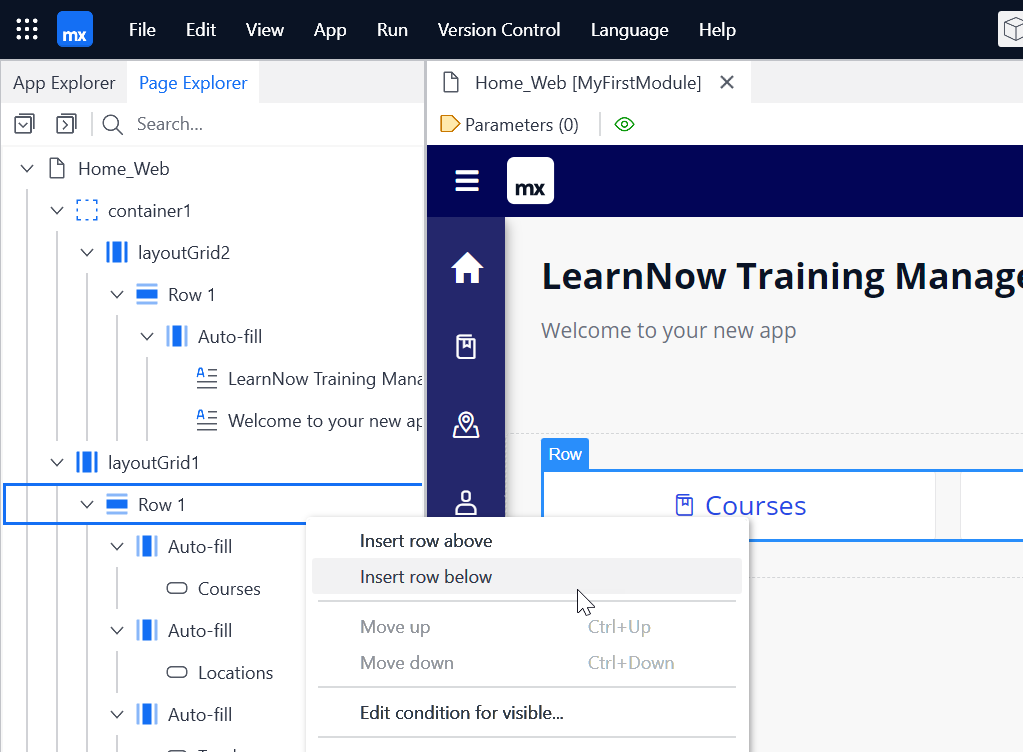Viewport: 1023px width, 752px height.
Task: Collapse Auto-fill node above Courses
Action: click(x=117, y=547)
